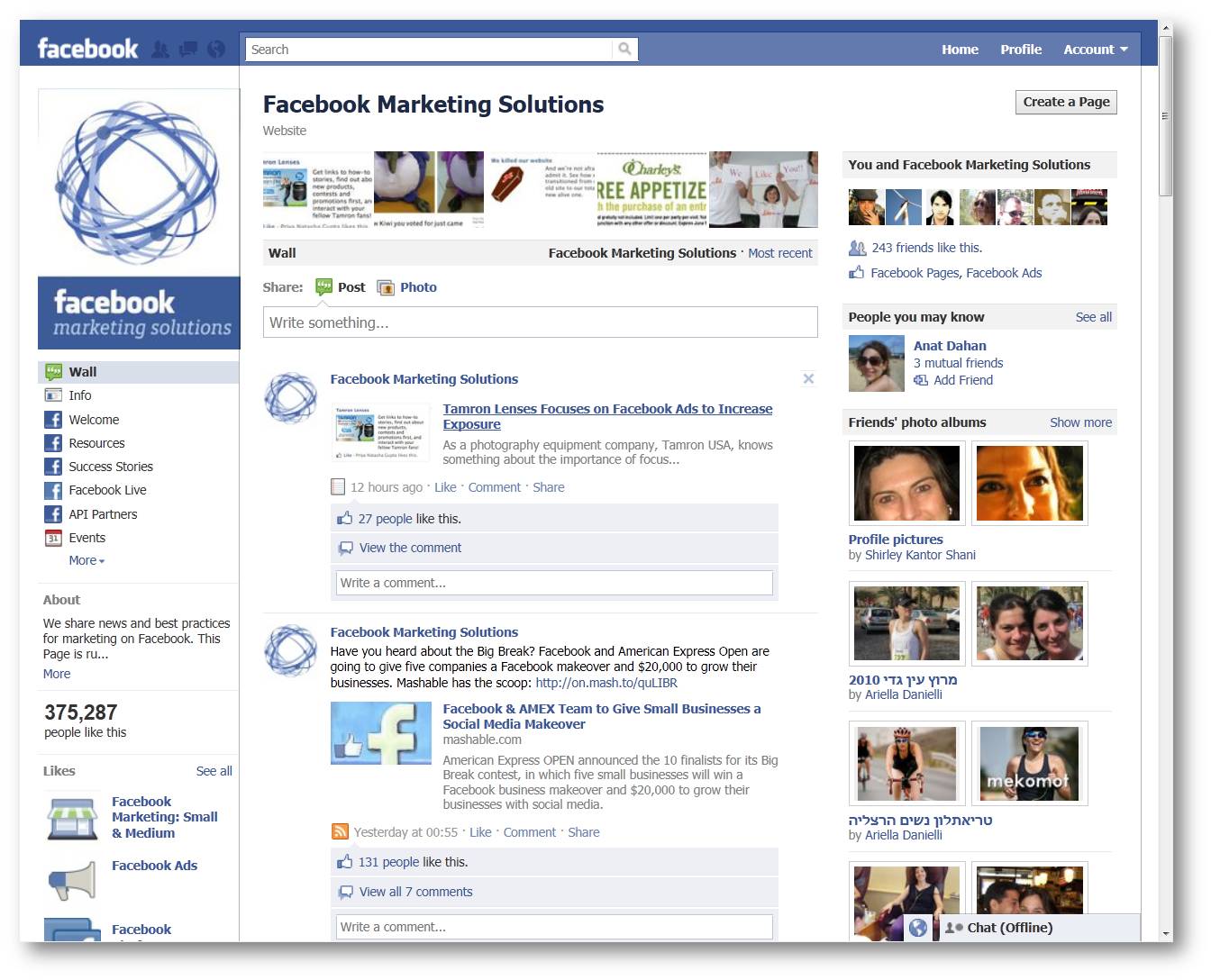Click Write a comment under Tamron post
This screenshot has width=1211, height=980.
[554, 583]
